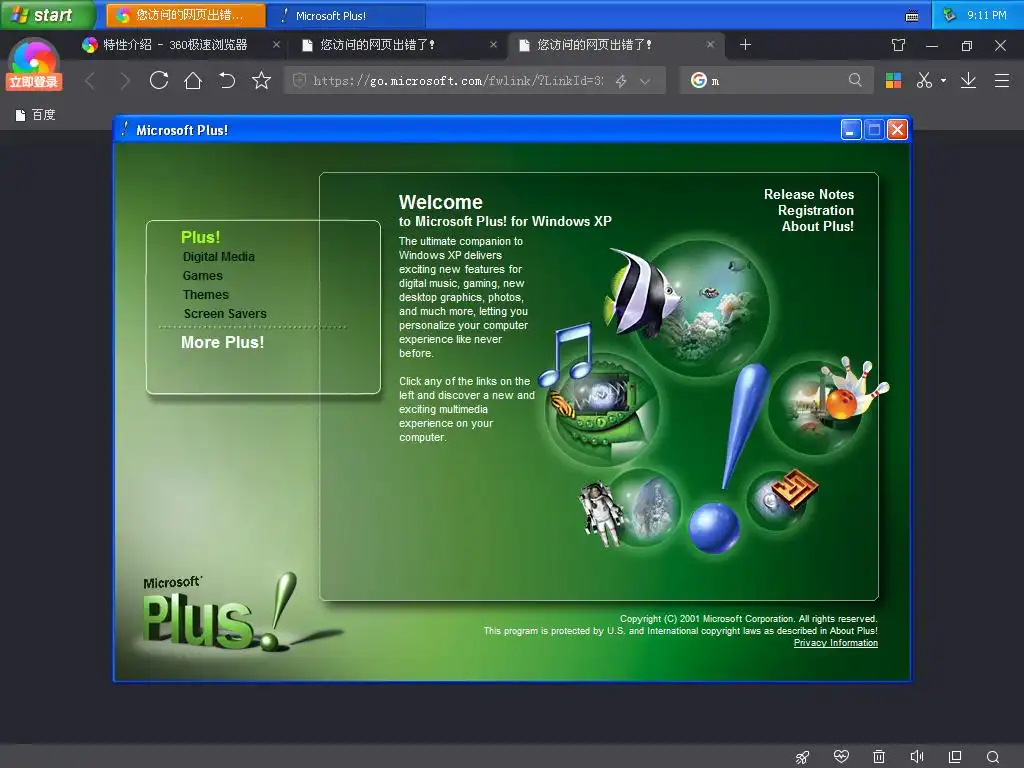Select Microsoft Plus! taskbar button
The width and height of the screenshot is (1024, 768).
(346, 15)
